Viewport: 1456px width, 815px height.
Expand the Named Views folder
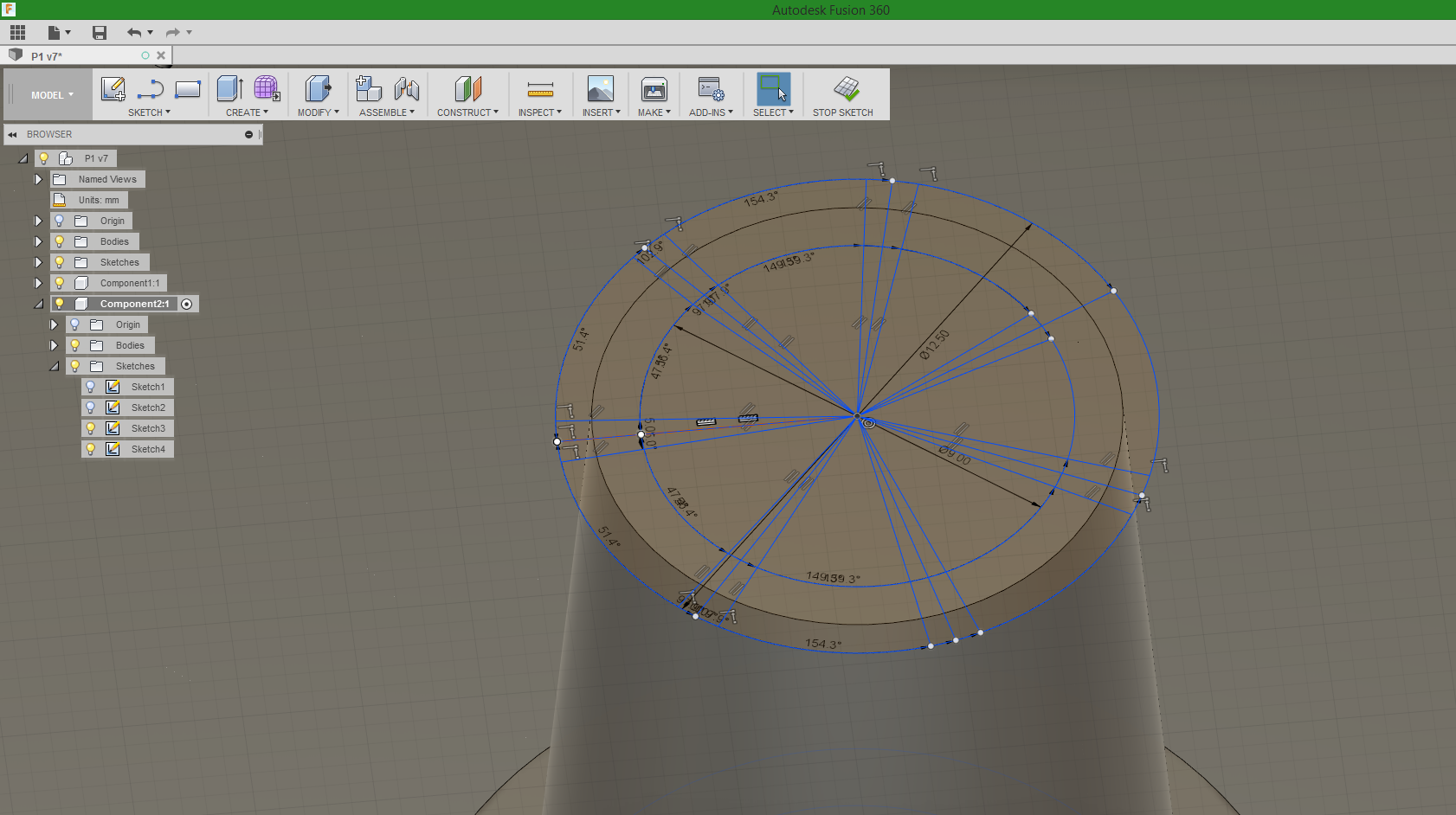click(38, 179)
